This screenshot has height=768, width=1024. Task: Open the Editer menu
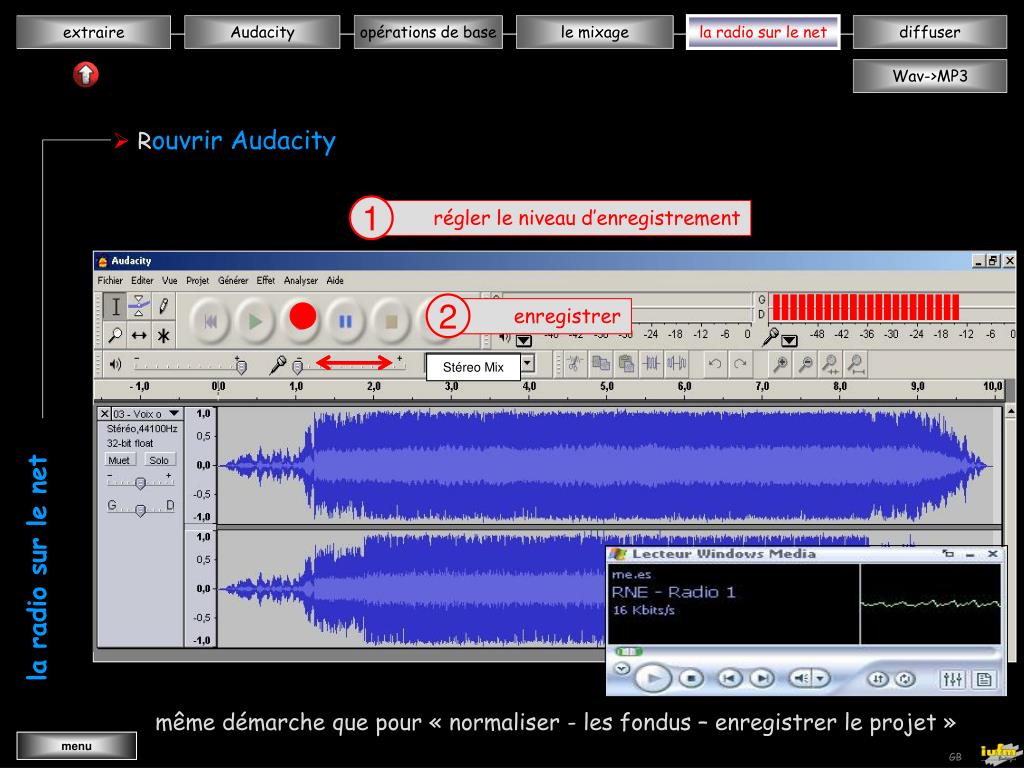point(142,280)
